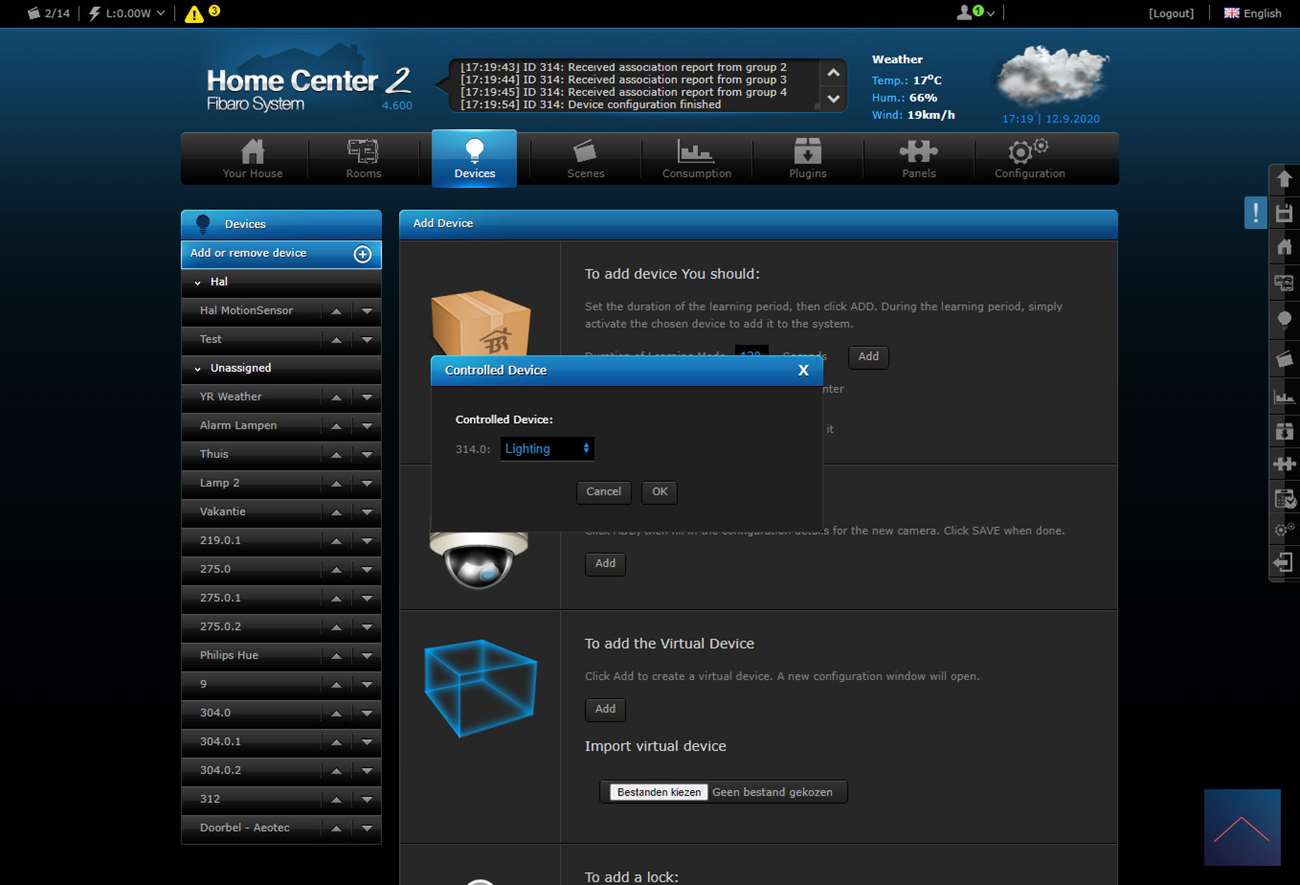Click the Logout link
Viewport: 1300px width, 885px height.
pos(1171,13)
